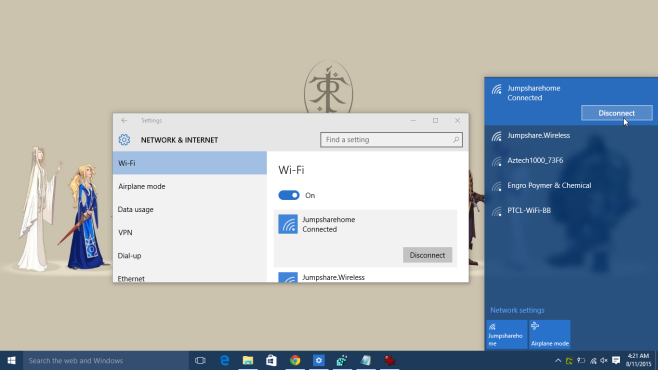Open the Windows Start menu
Viewport: 658px width, 370px height.
pyautogui.click(x=11, y=360)
